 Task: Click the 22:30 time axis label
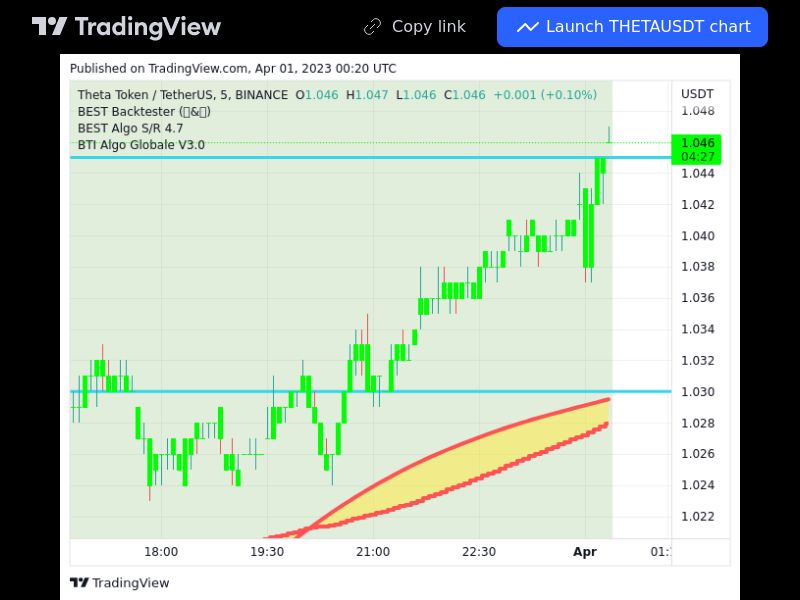(x=479, y=552)
